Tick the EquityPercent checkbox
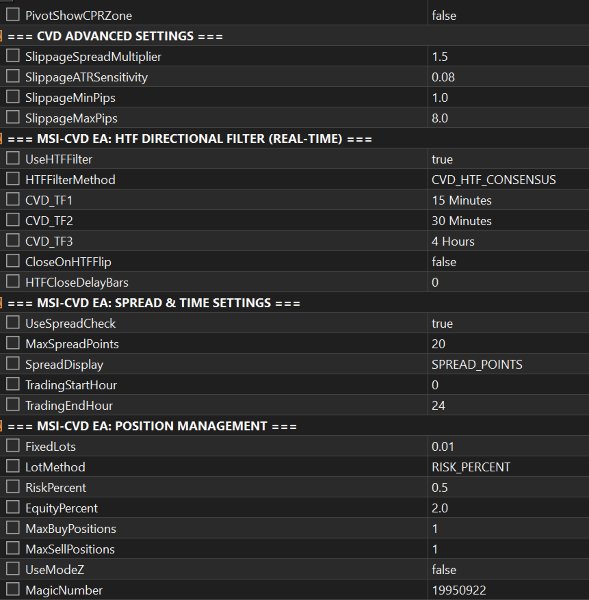Viewport: 589px width, 600px height. pyautogui.click(x=13, y=507)
